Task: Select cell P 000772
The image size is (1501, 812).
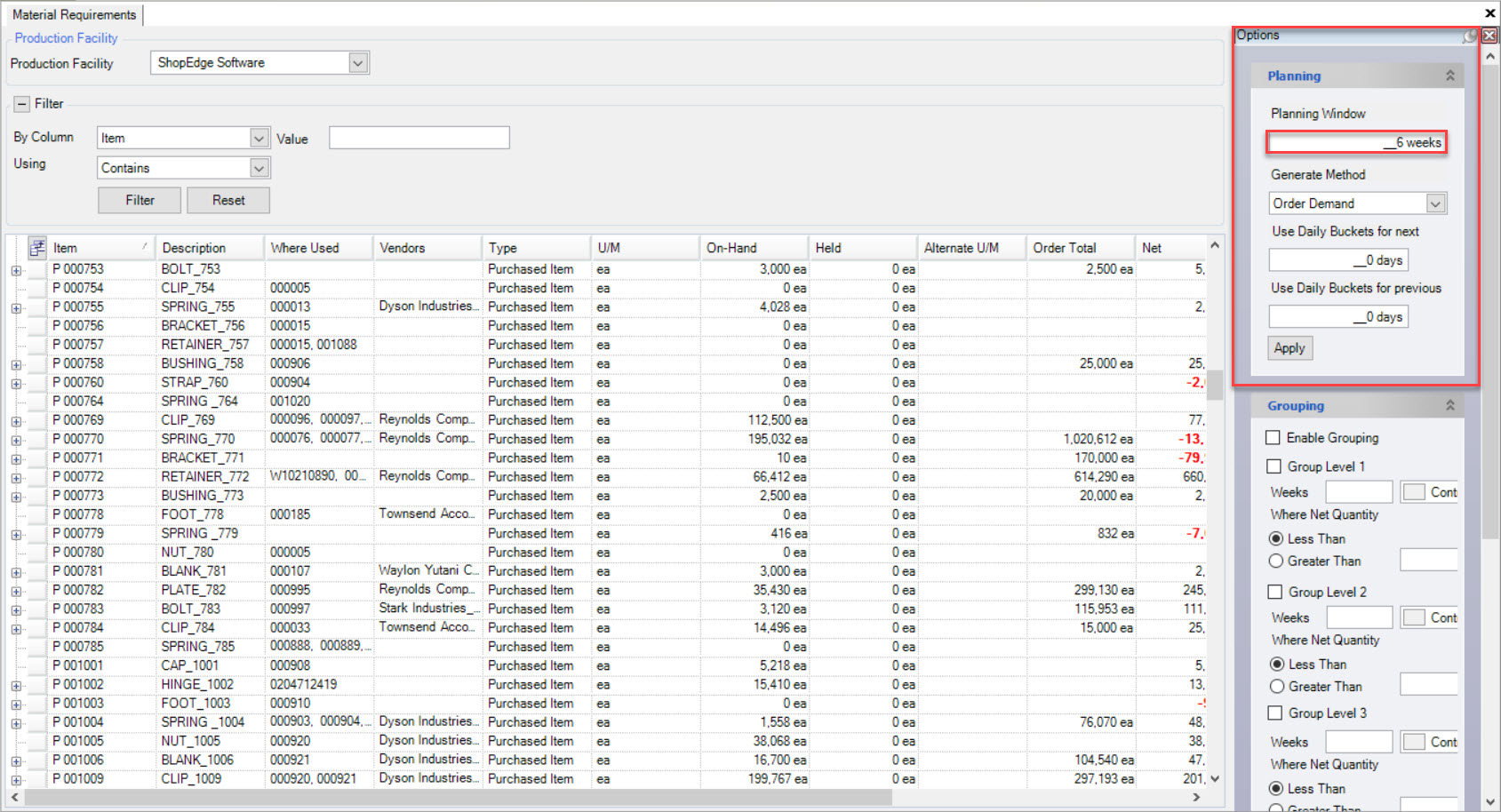Action: (102, 477)
